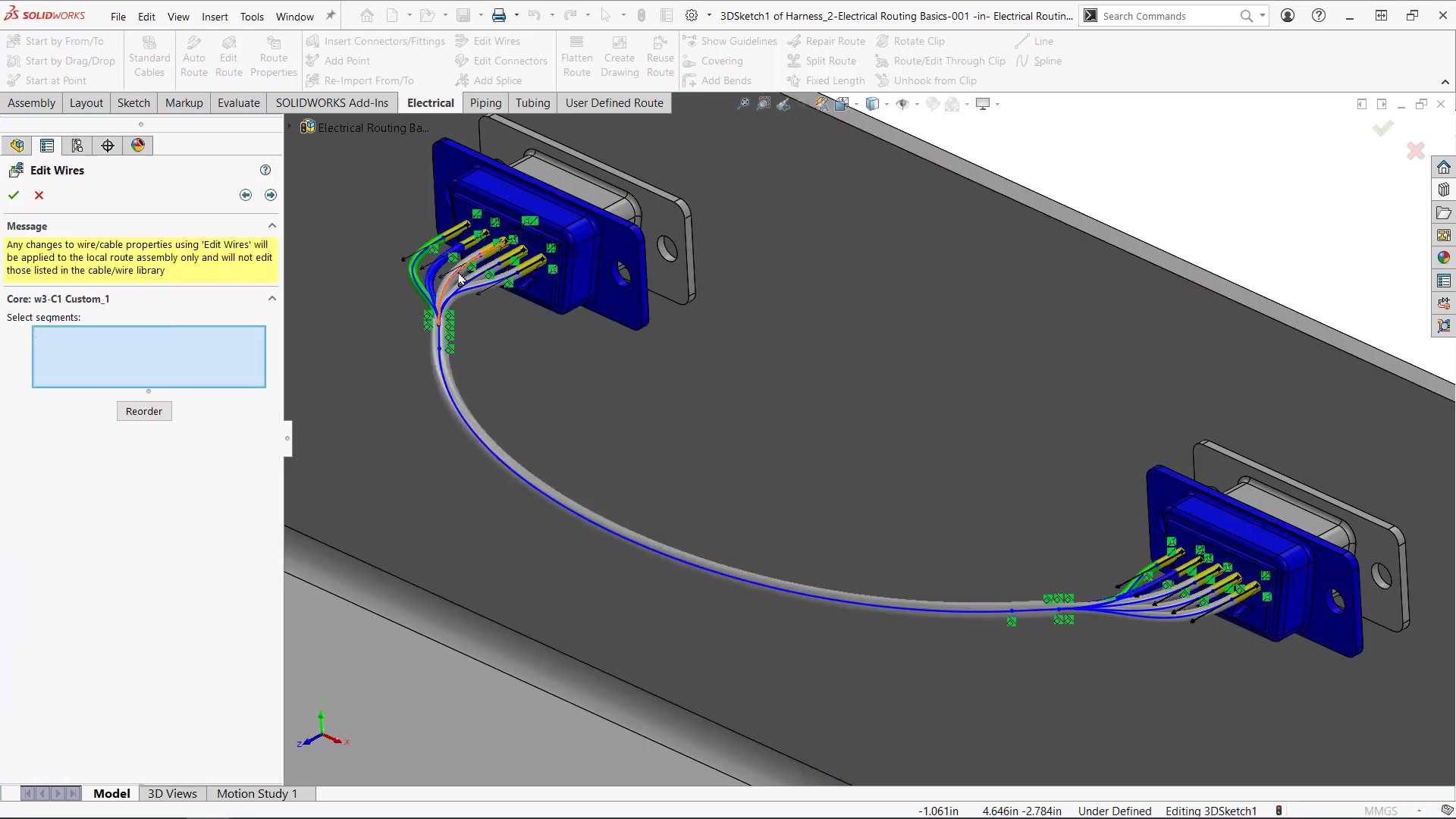Open Route Properties

[274, 57]
